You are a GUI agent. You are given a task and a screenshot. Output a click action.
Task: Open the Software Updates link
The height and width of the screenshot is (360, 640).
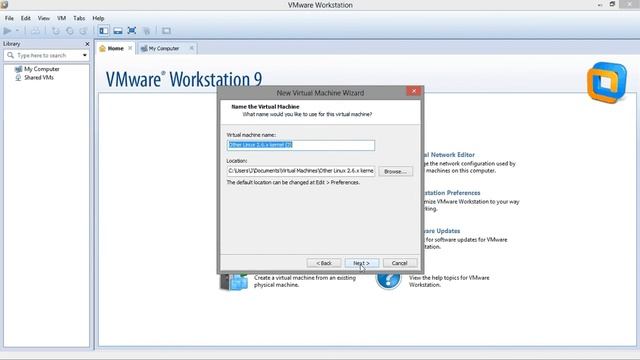tap(442, 231)
